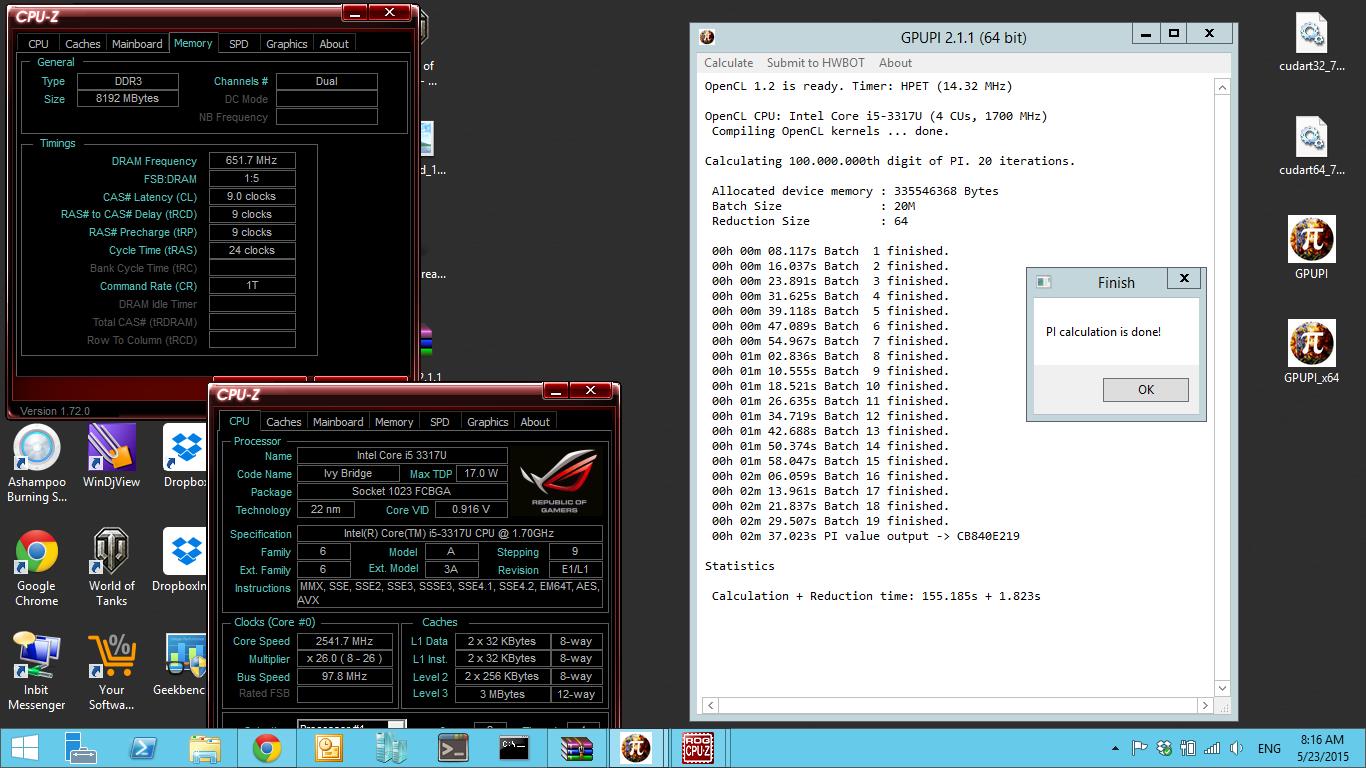Image resolution: width=1366 pixels, height=768 pixels.
Task: Open the DropboxIn... desktop installer icon
Action: pos(184,561)
